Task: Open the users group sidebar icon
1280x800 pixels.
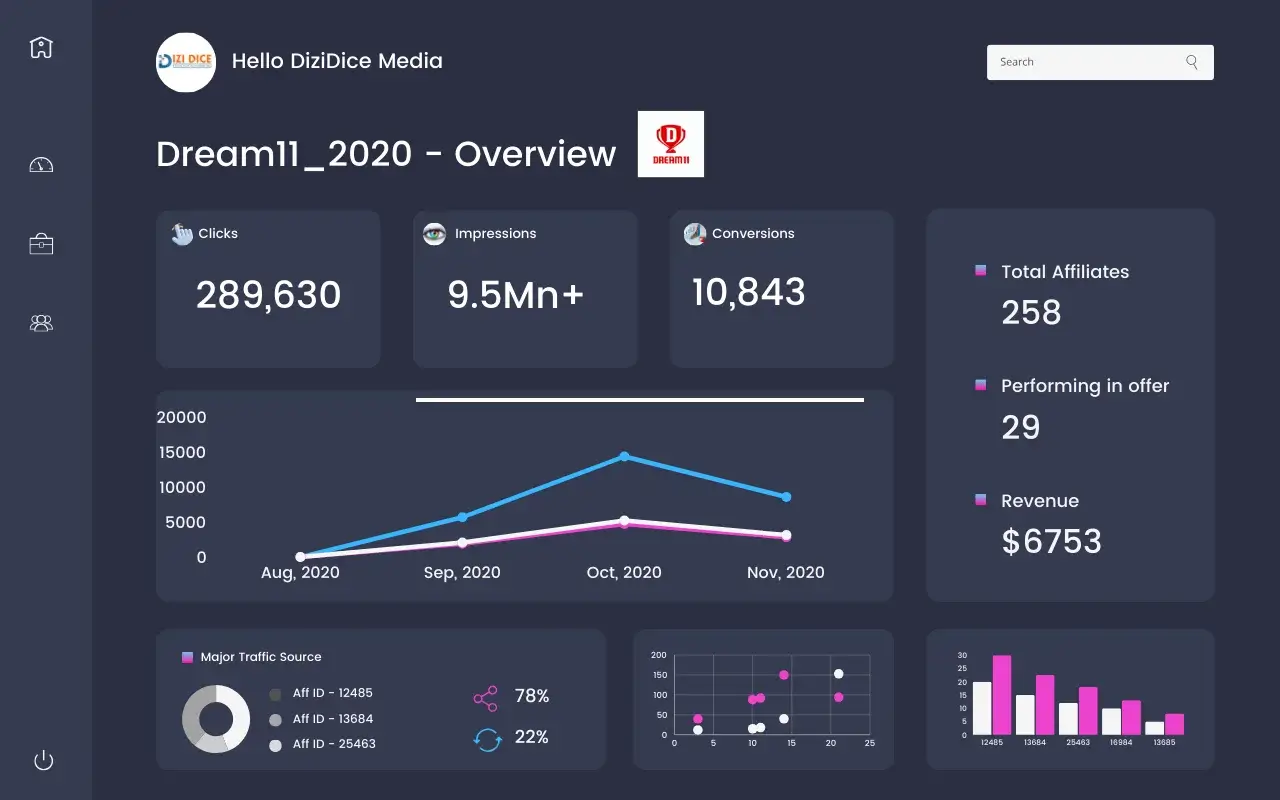Action: 41,323
